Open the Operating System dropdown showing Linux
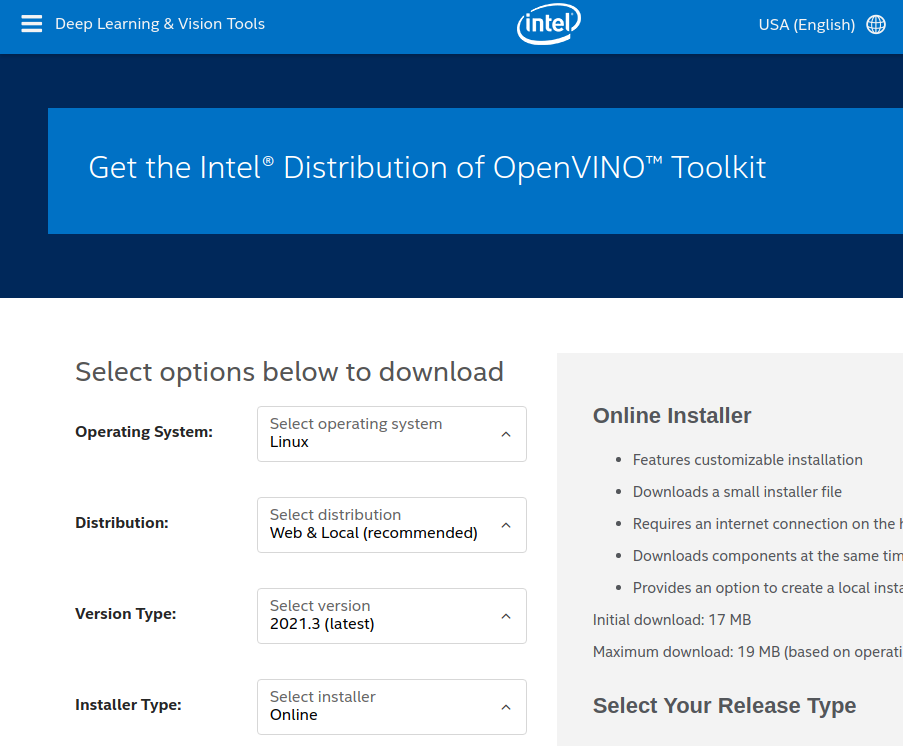The height and width of the screenshot is (746, 903). [392, 434]
